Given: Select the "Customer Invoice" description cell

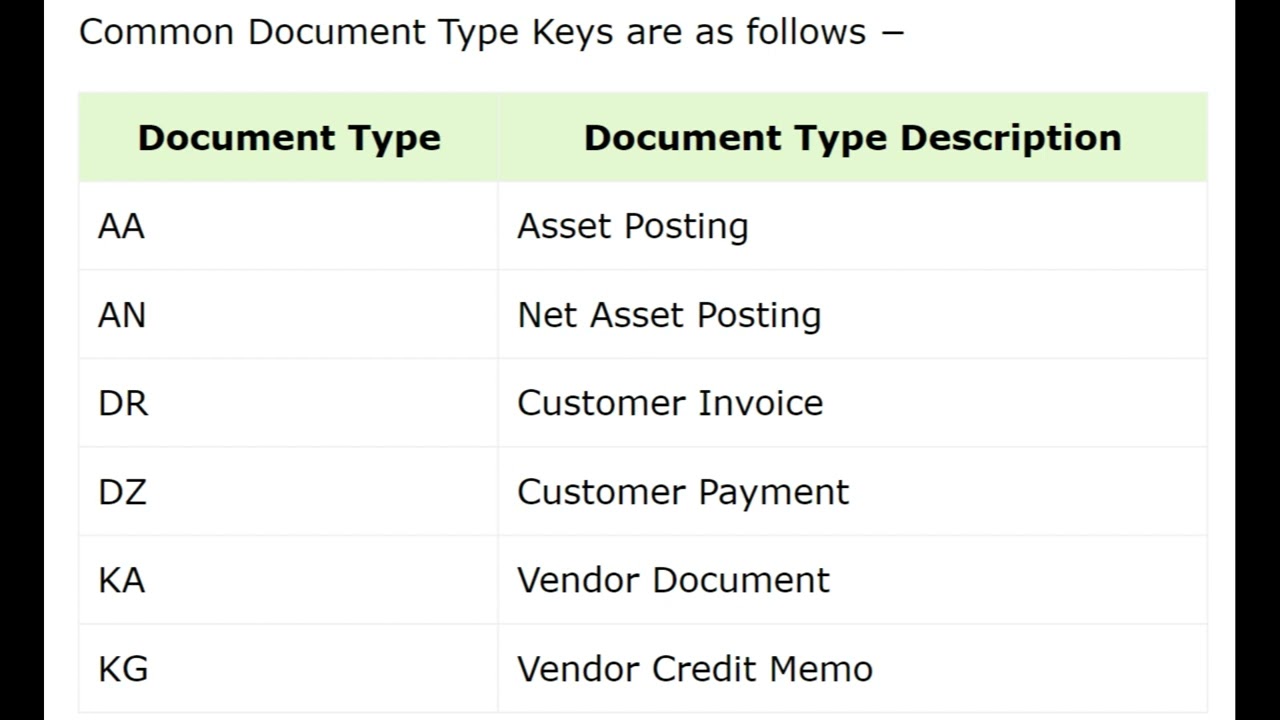Looking at the screenshot, I should click(670, 403).
